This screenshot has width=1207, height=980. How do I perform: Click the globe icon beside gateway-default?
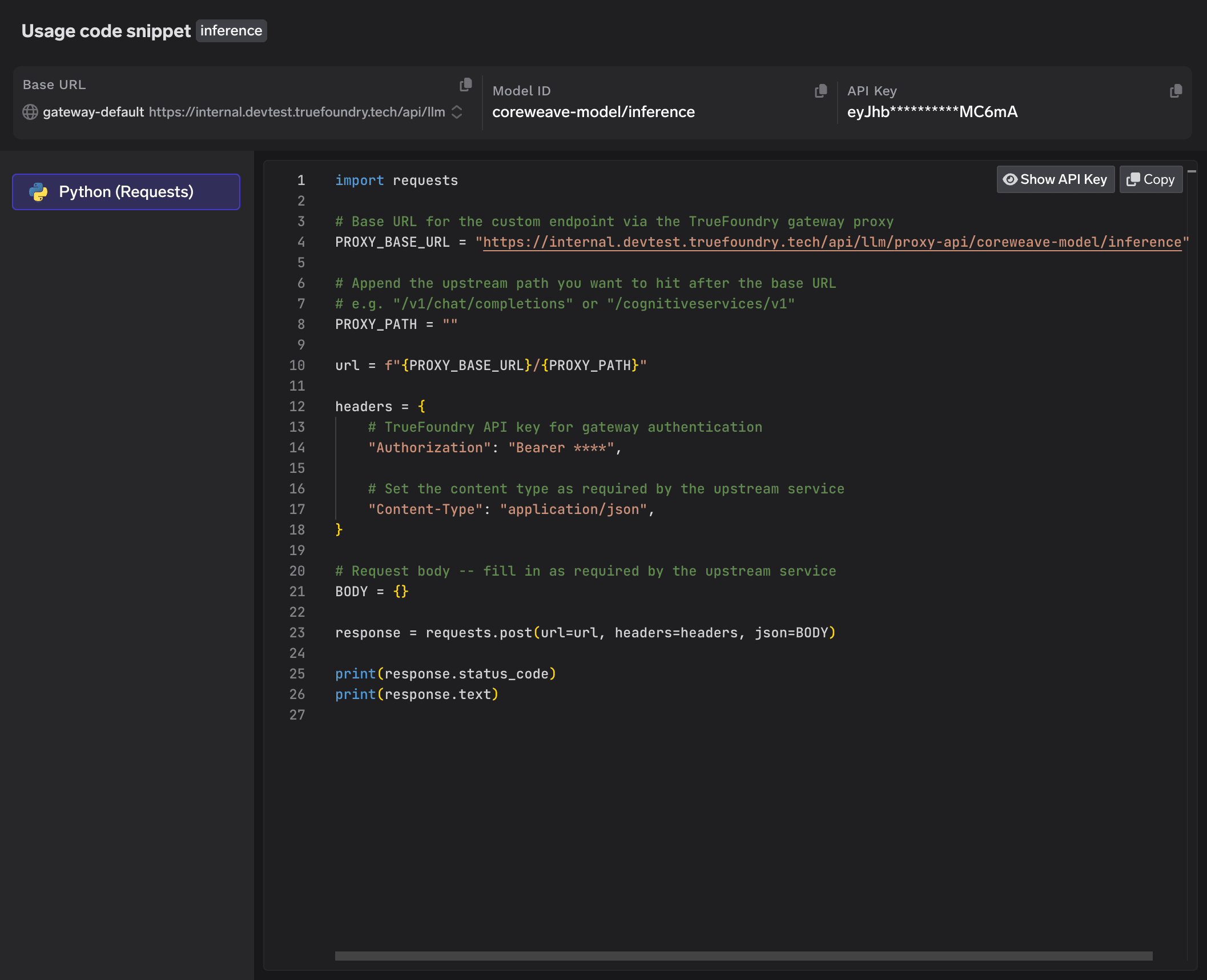click(30, 112)
